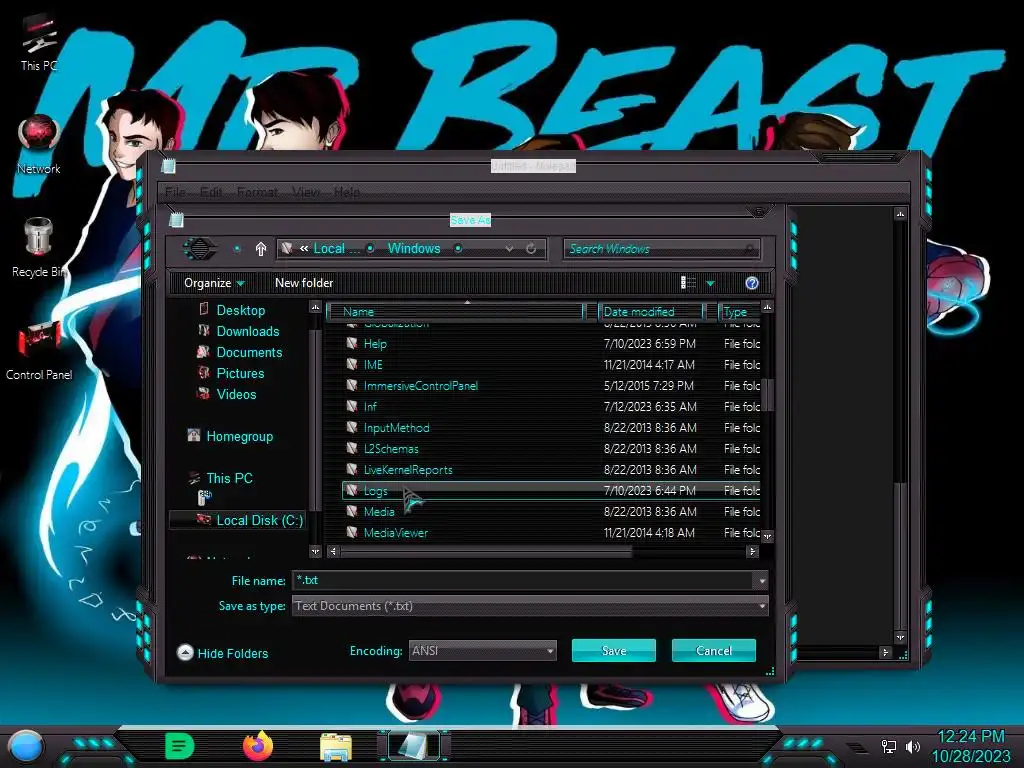Screen dimensions: 1024x768
Task: Click the file list vertical scrollbar thumb
Action: (x=767, y=394)
